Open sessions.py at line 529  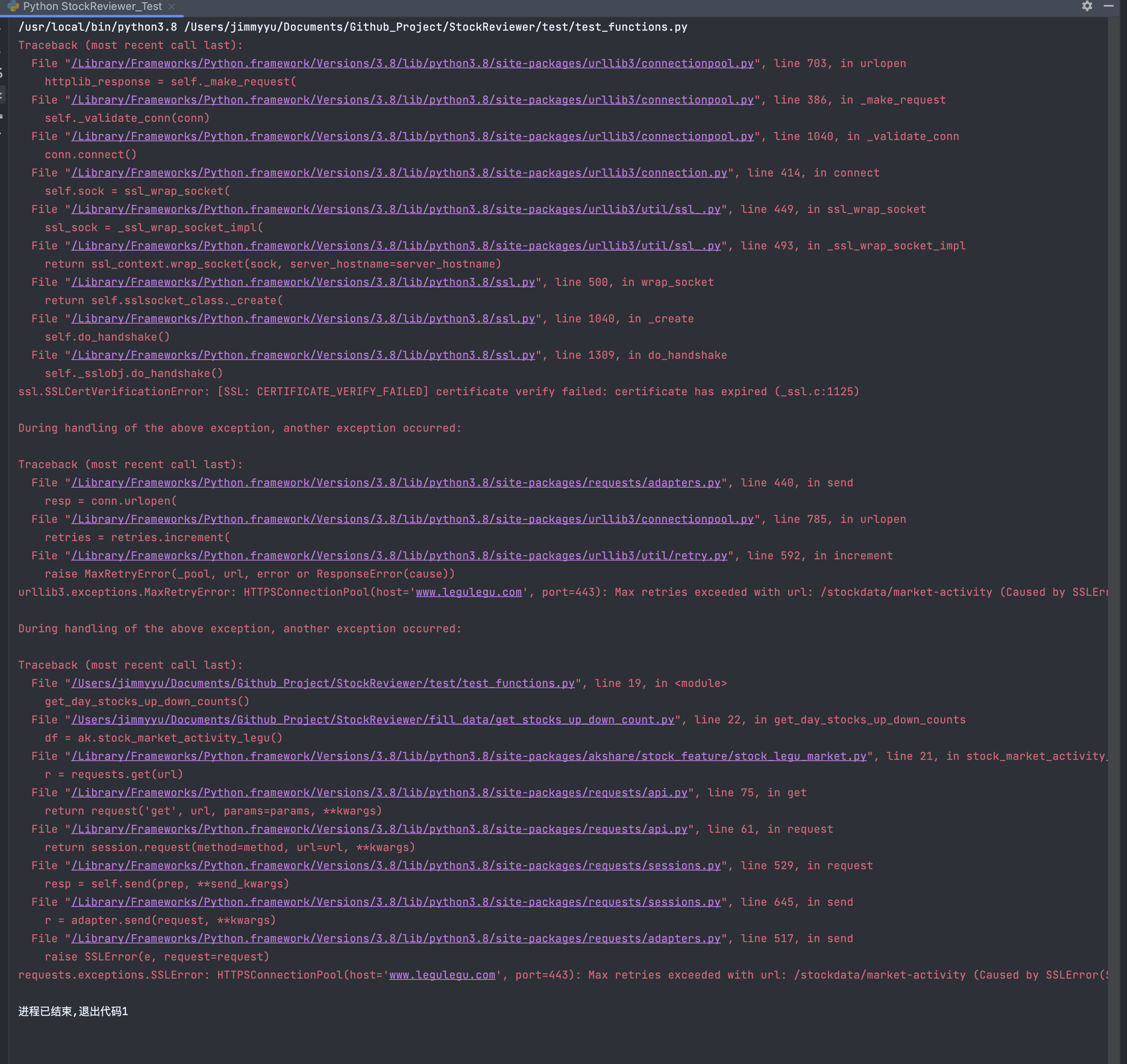(x=395, y=865)
